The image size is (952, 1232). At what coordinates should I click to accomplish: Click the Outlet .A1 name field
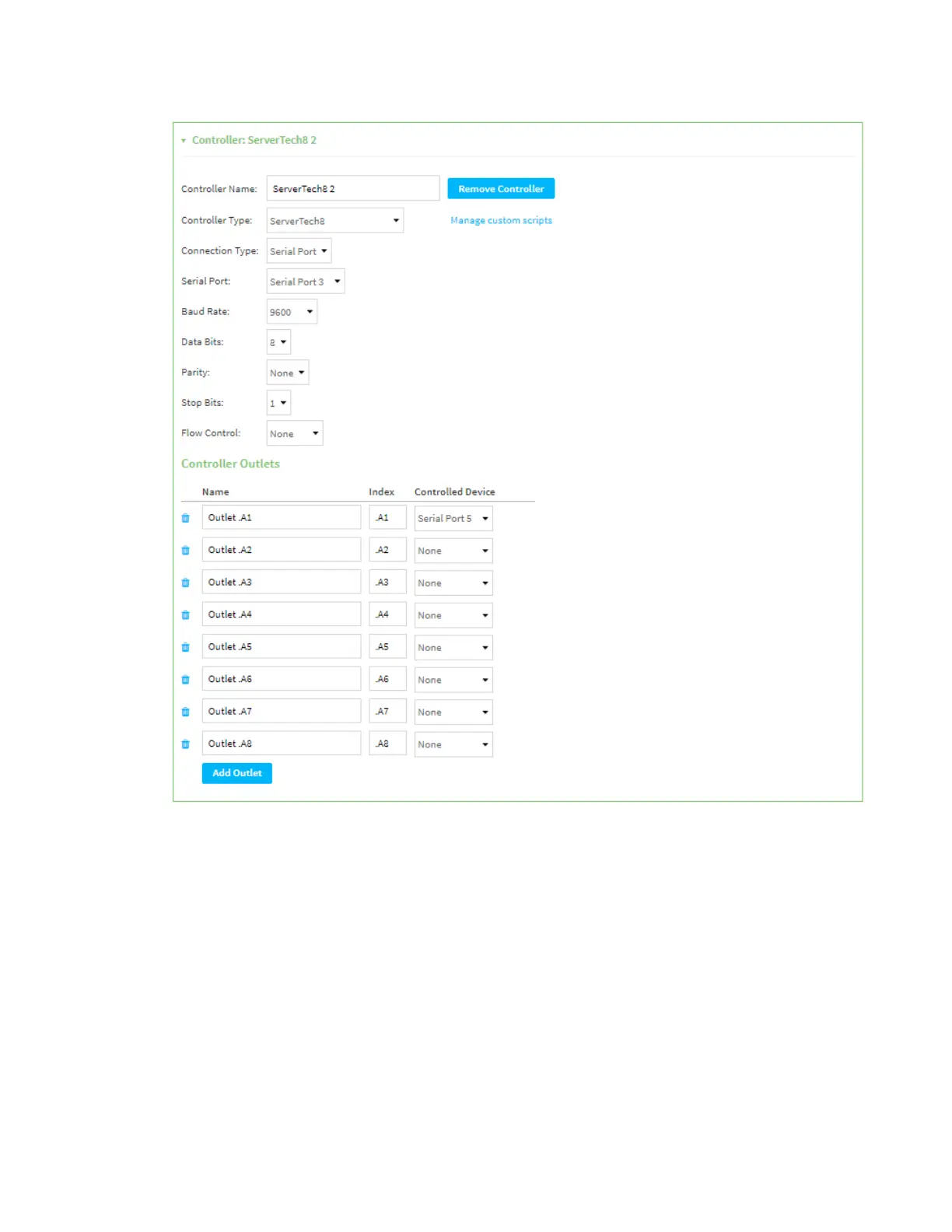(282, 517)
